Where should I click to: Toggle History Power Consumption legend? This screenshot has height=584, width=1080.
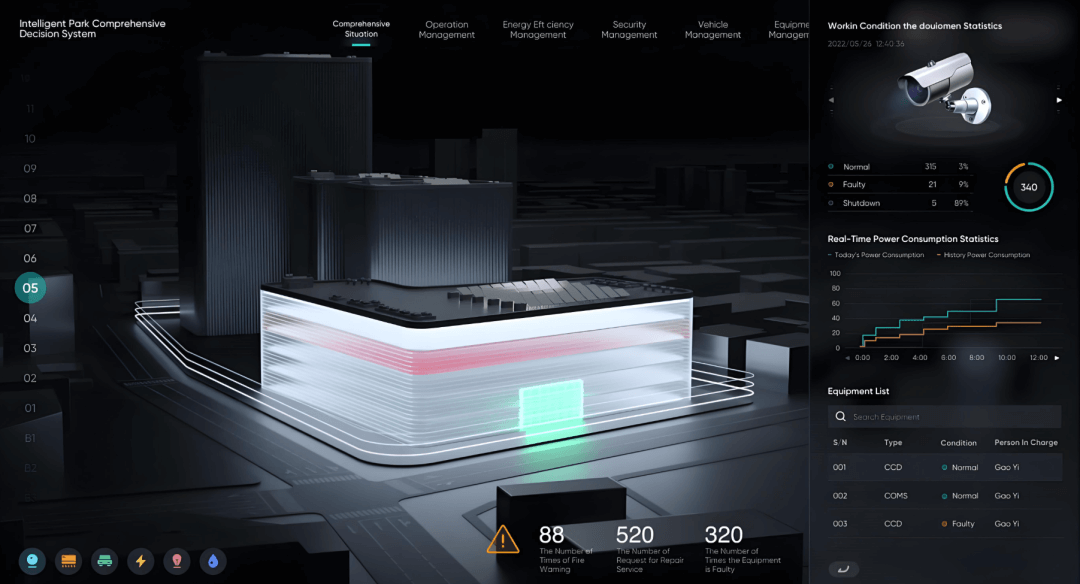click(x=984, y=255)
